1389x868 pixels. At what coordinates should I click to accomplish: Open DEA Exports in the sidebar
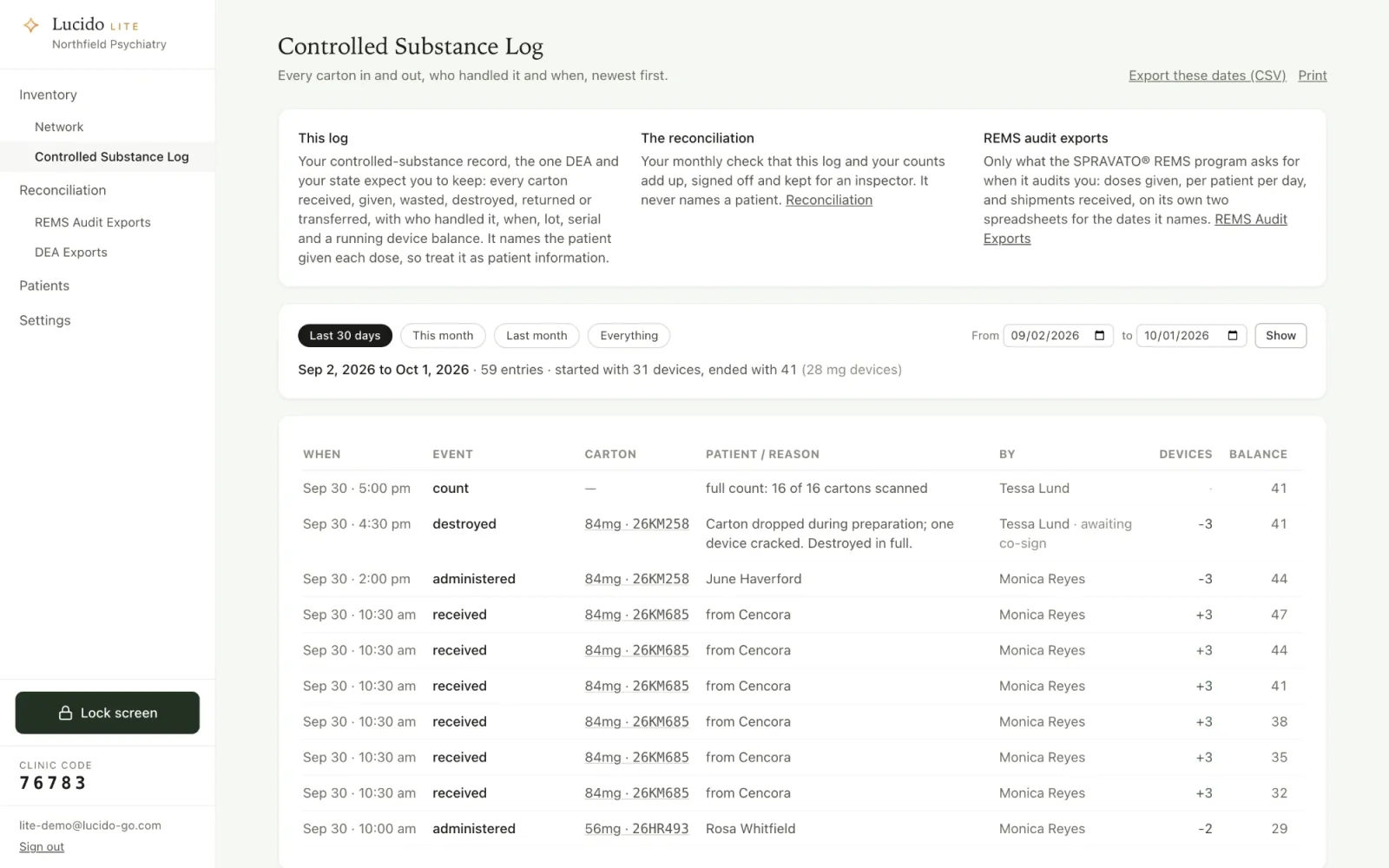pyautogui.click(x=71, y=253)
